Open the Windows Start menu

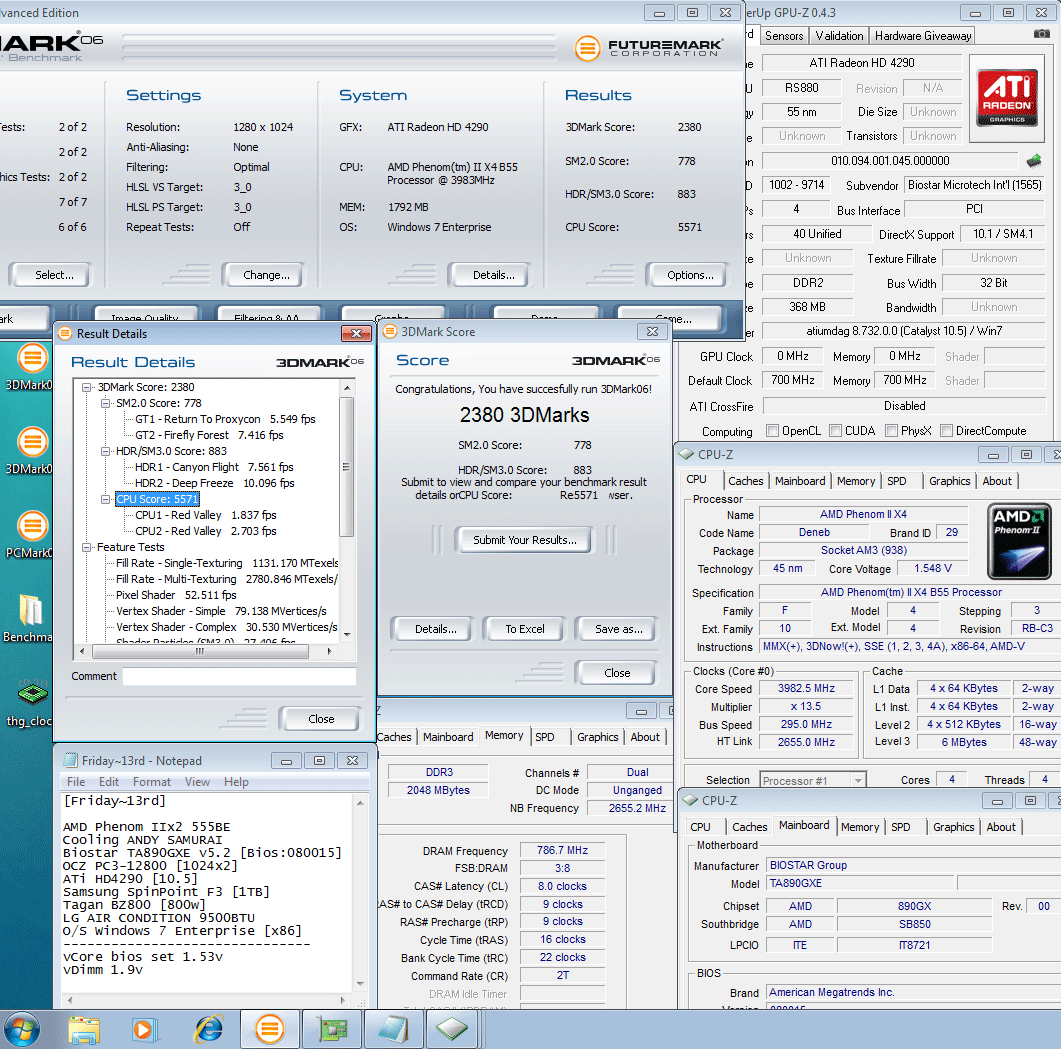click(22, 1027)
